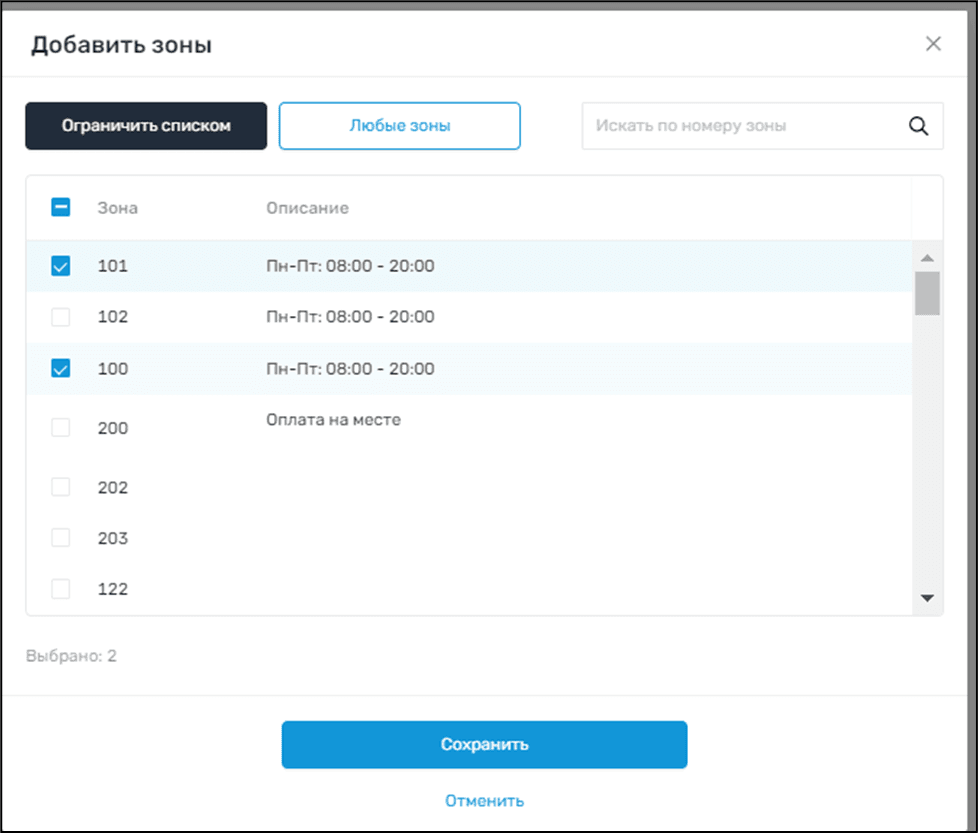This screenshot has width=978, height=833.
Task: Mark the zone 122 checkbox
Action: [60, 589]
